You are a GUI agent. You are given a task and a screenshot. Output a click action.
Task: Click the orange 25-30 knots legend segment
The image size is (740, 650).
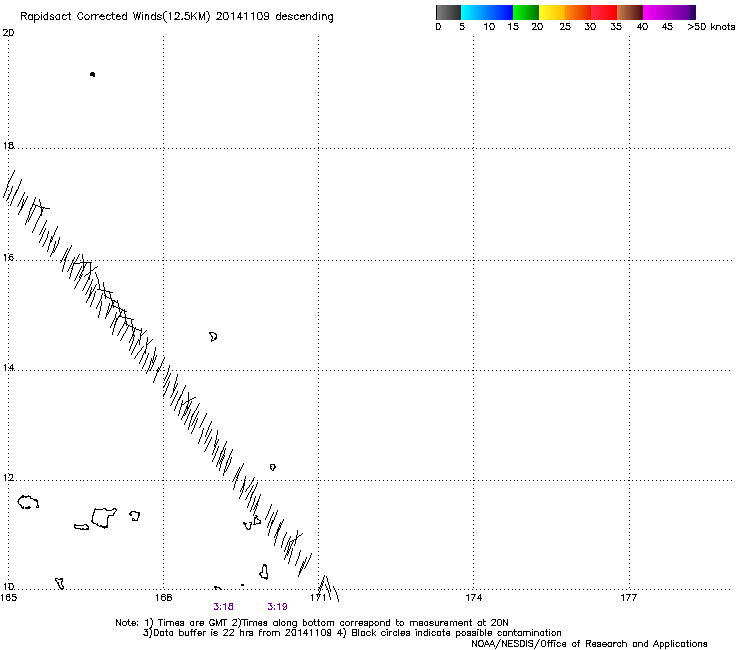(578, 12)
